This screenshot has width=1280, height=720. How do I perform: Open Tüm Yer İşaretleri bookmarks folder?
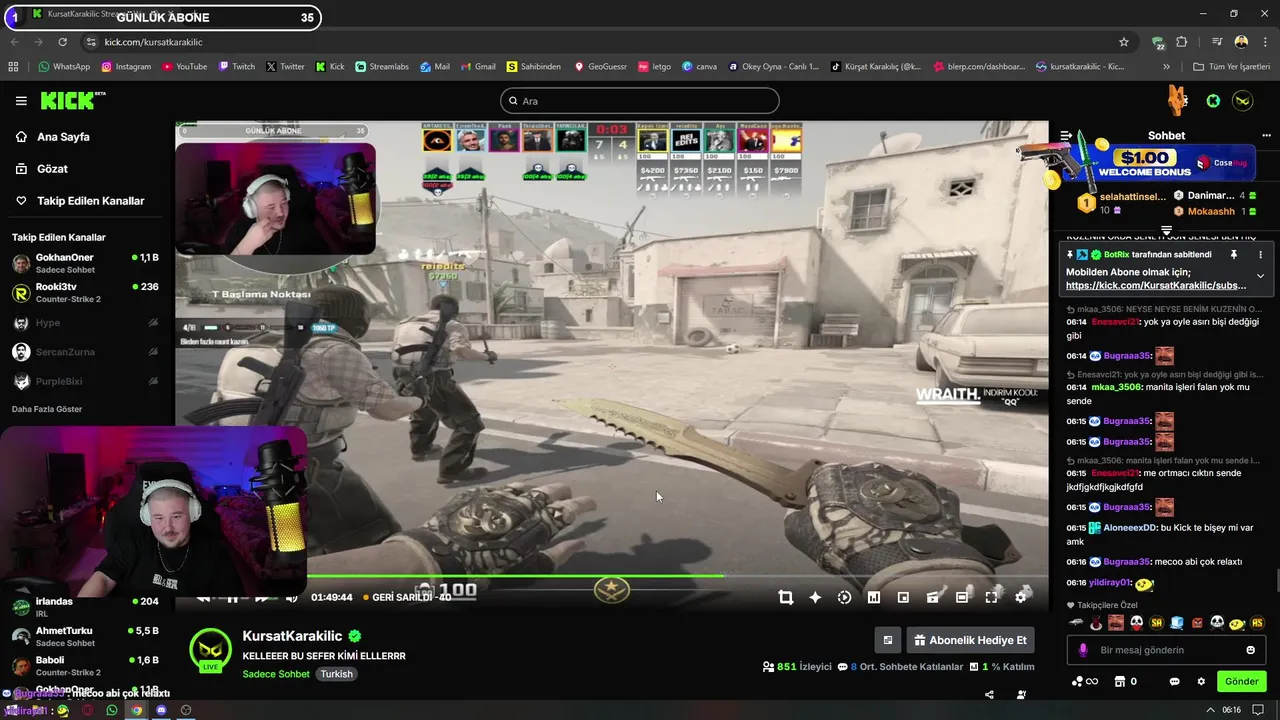(x=1231, y=67)
